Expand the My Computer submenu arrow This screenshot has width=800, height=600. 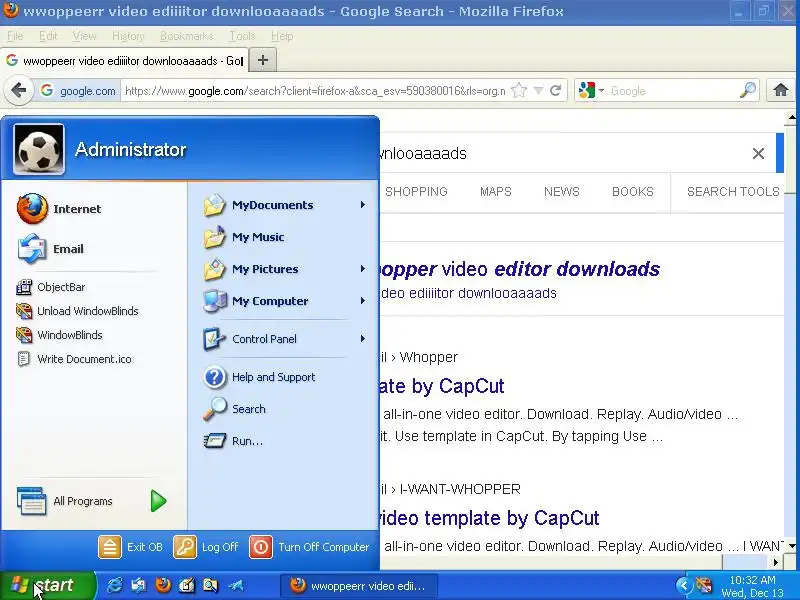(x=363, y=301)
